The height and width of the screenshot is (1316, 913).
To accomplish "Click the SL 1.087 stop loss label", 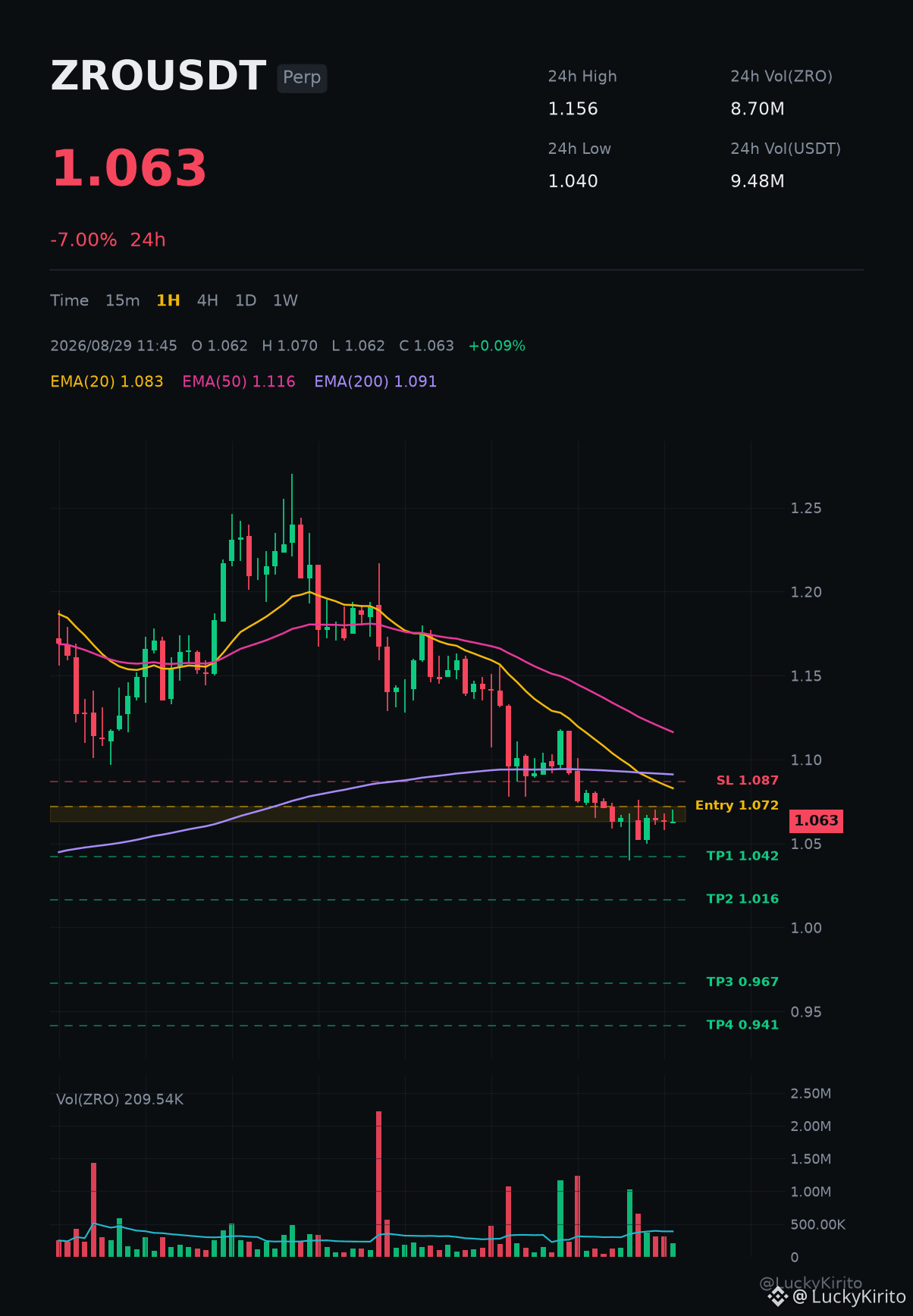I will click(x=747, y=781).
